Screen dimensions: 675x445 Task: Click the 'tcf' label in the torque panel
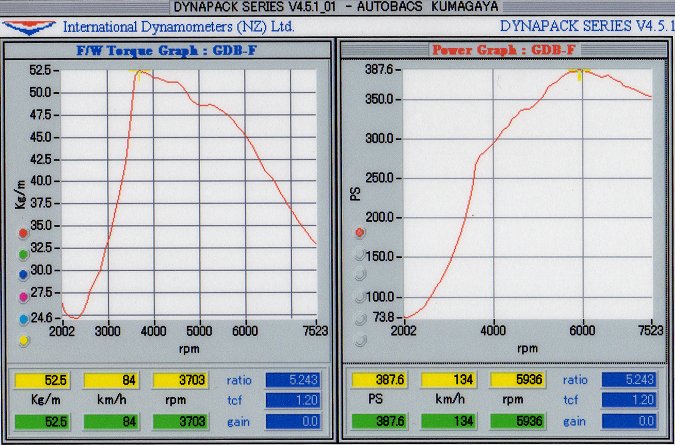[x=234, y=401]
